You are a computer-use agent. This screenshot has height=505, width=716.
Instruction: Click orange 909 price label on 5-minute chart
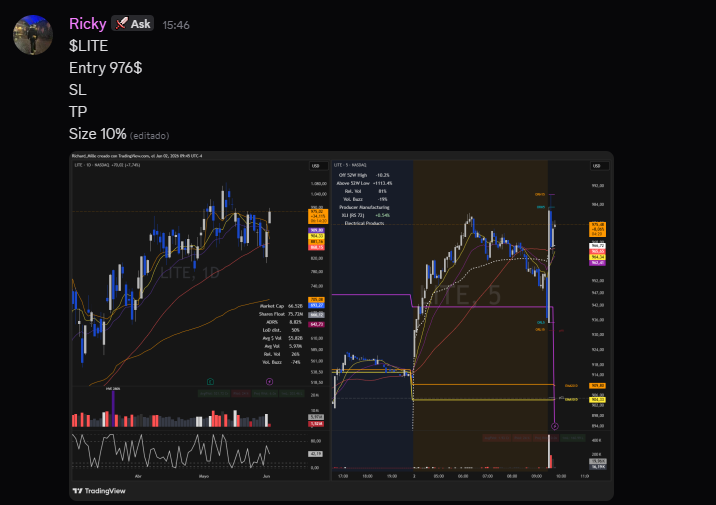point(597,386)
